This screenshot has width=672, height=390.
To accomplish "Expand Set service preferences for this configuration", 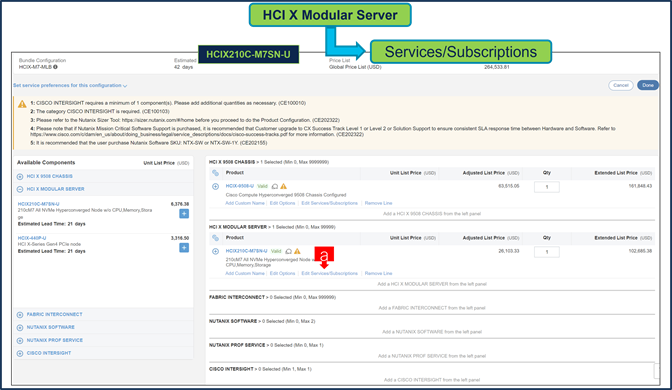I will pyautogui.click(x=70, y=86).
